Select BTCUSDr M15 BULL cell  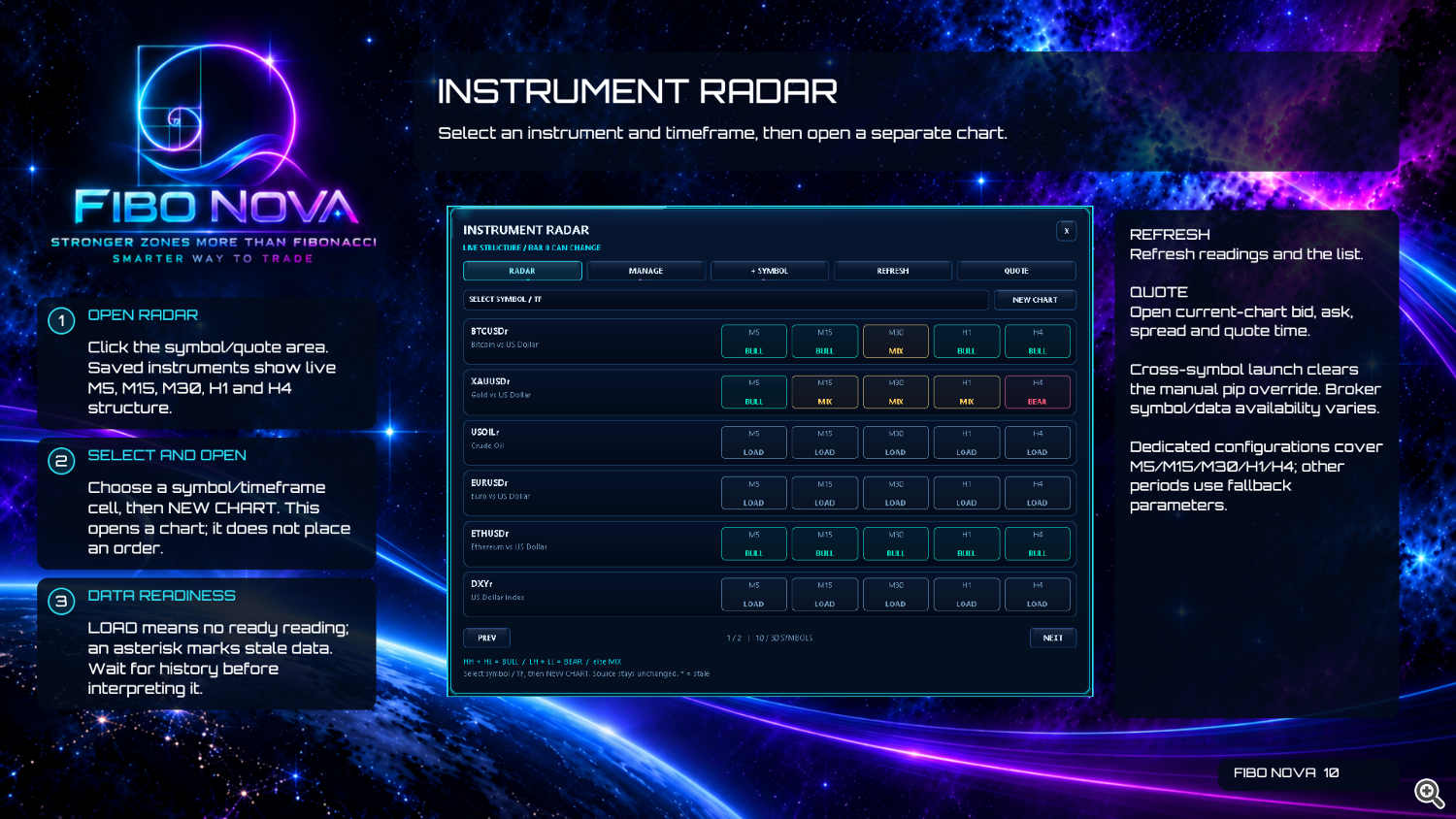point(825,342)
